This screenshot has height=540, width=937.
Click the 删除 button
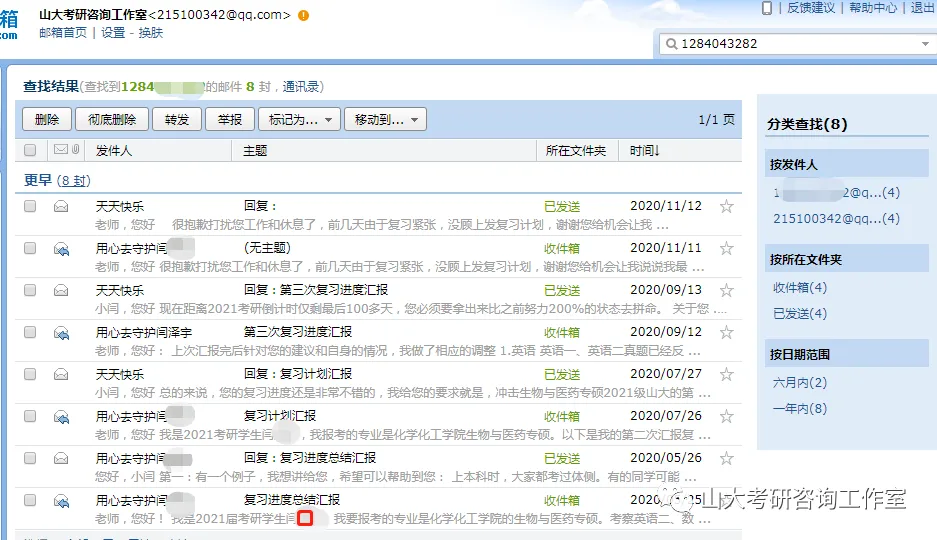pyautogui.click(x=47, y=119)
